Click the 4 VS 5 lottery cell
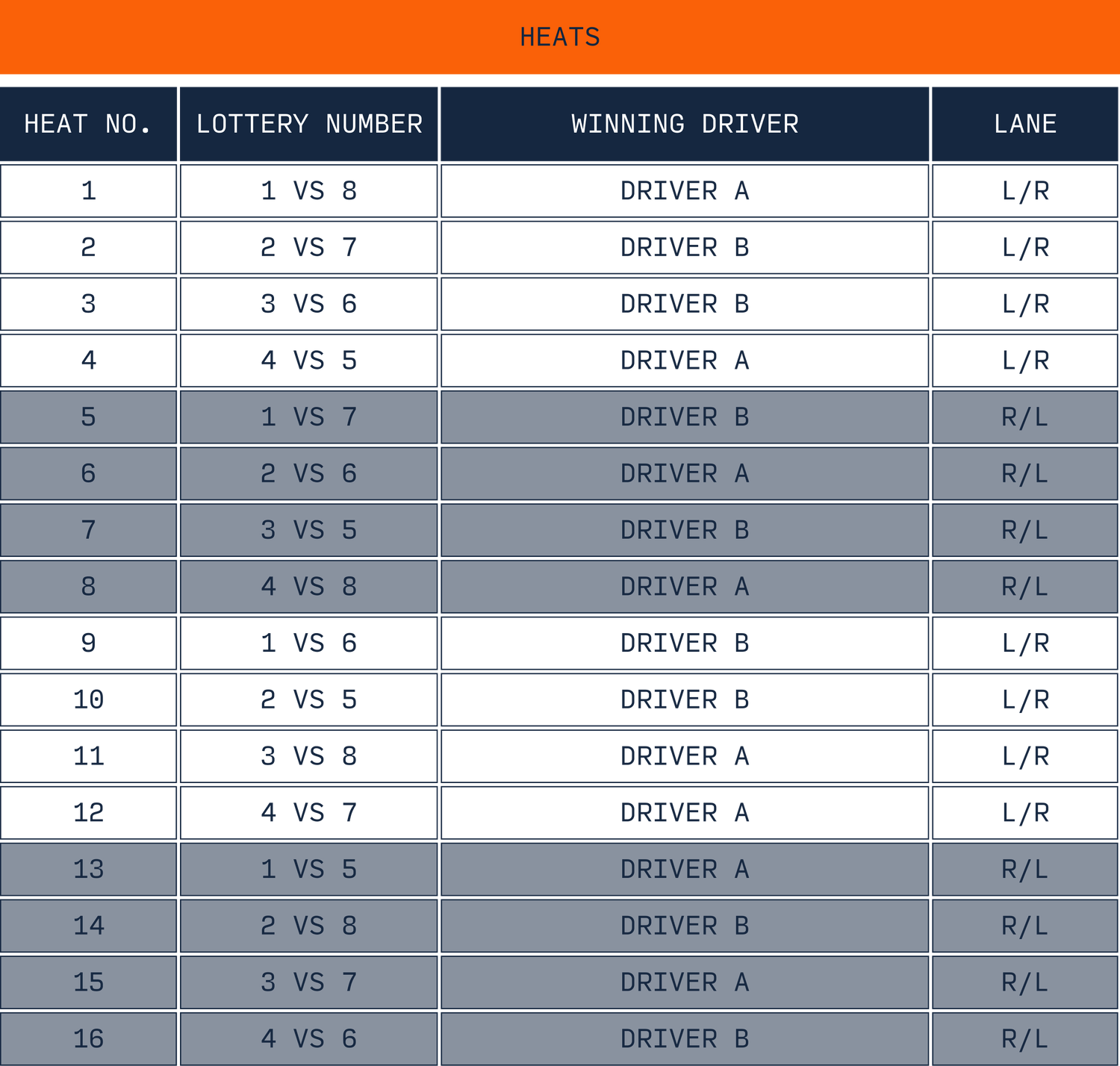 pos(308,361)
